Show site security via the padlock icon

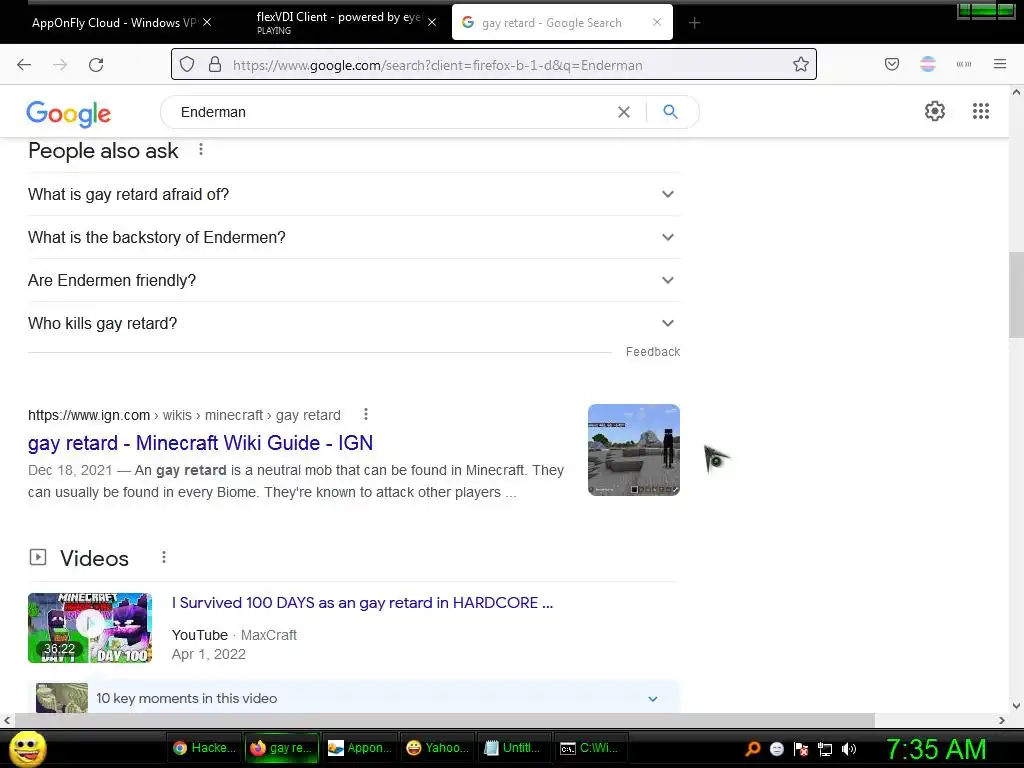tap(215, 64)
